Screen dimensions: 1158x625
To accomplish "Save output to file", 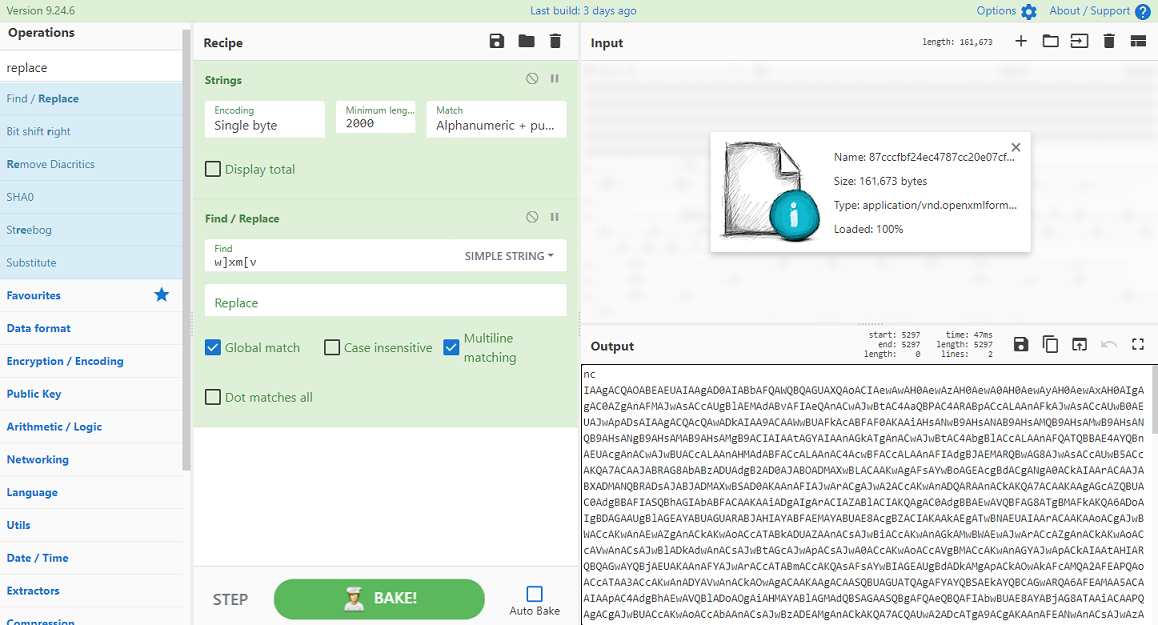I will coord(1021,344).
